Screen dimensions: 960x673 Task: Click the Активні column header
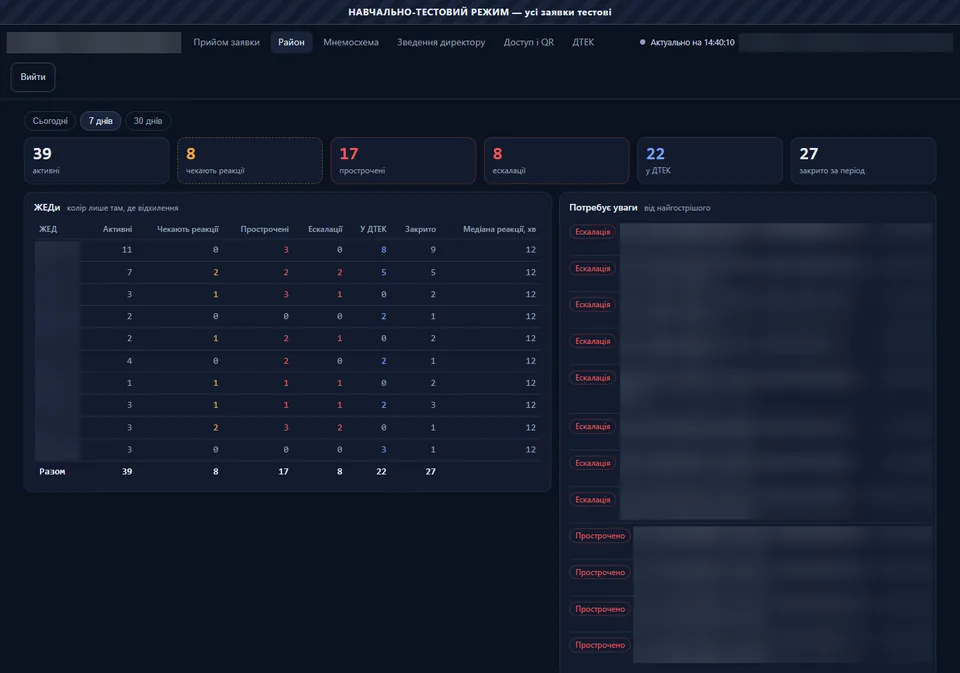click(118, 229)
